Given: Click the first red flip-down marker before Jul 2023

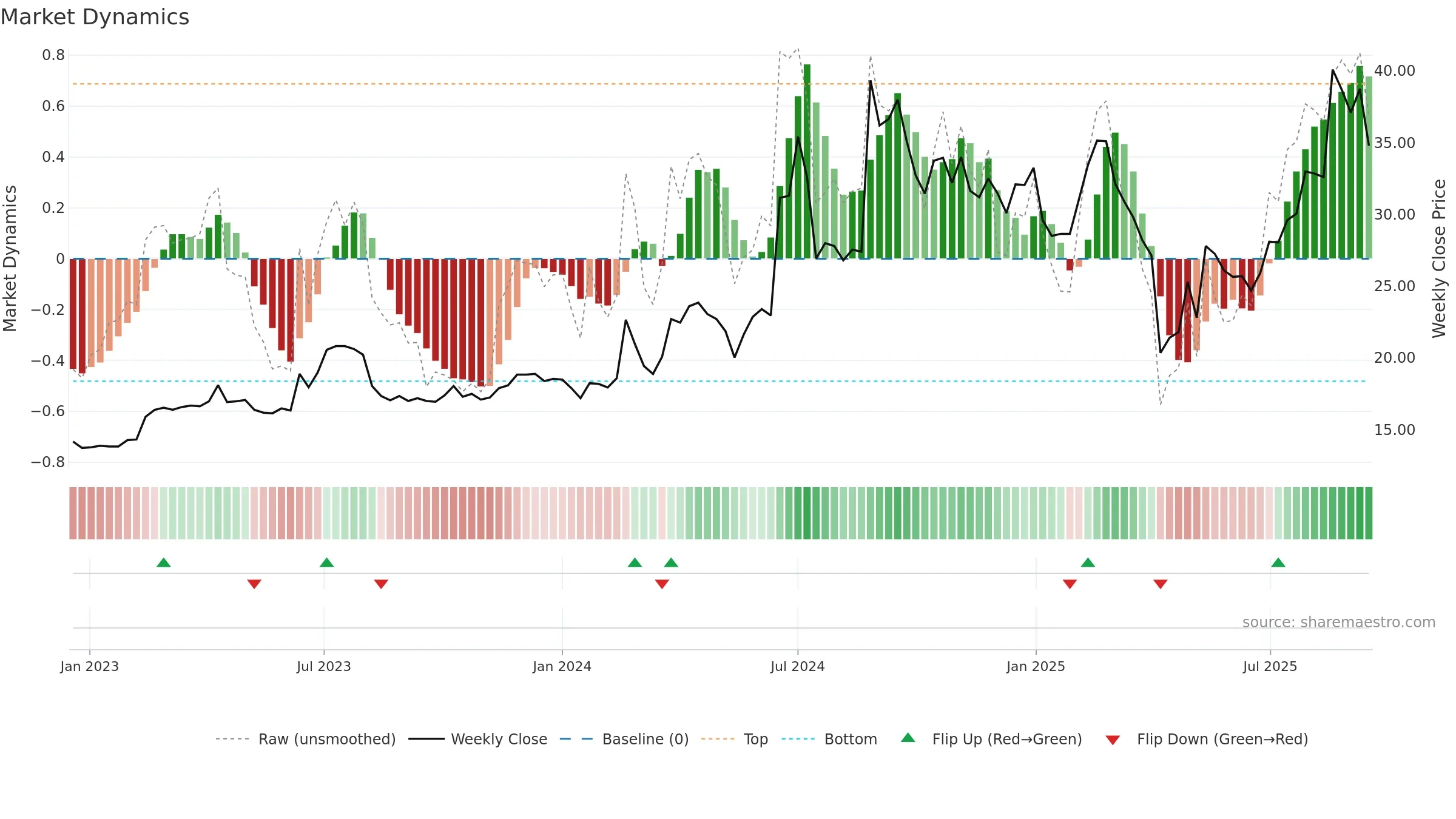Looking at the screenshot, I should pos(254,584).
